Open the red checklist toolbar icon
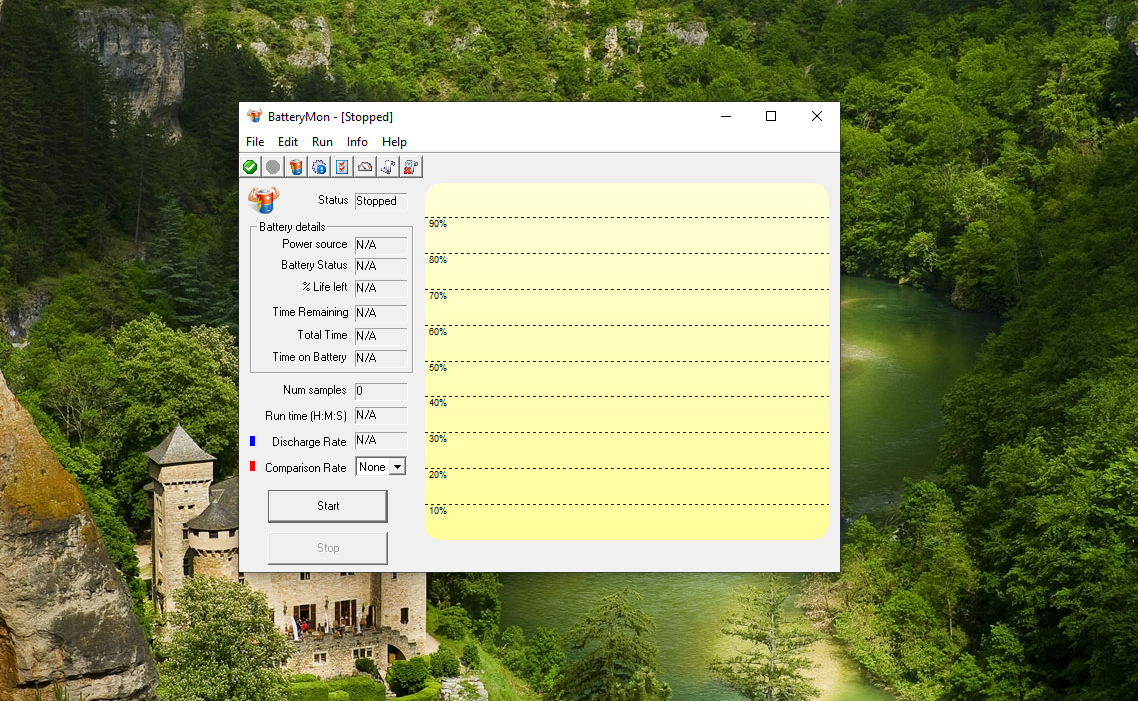 342,167
